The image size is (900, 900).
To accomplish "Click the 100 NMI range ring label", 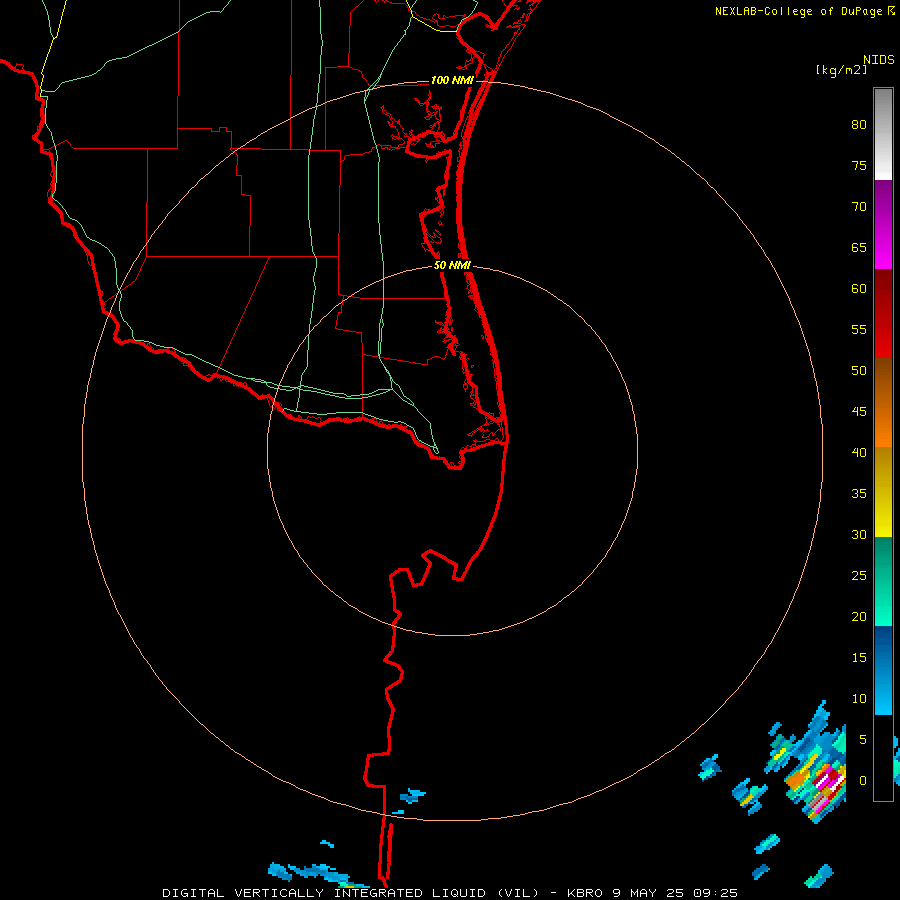I will click(x=452, y=80).
